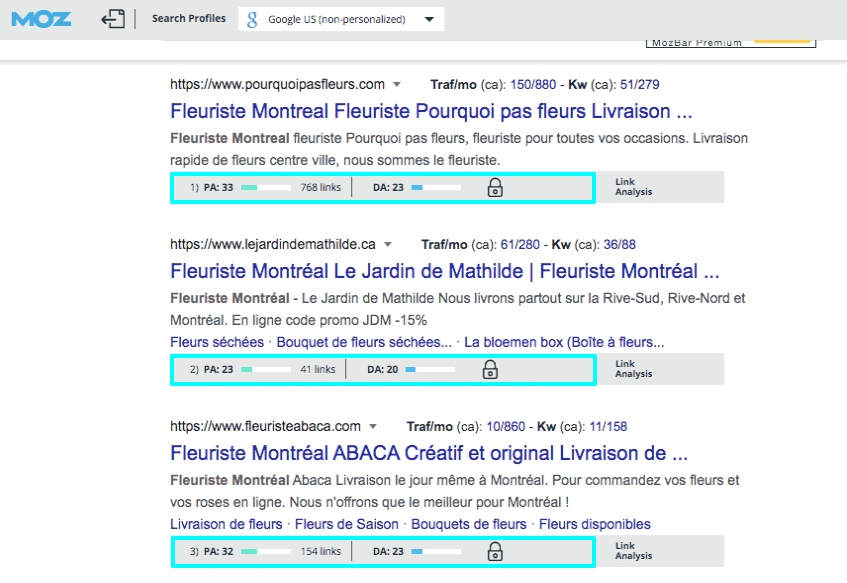Click the PA 33 score bar
This screenshot has width=847, height=583.
tap(263, 187)
